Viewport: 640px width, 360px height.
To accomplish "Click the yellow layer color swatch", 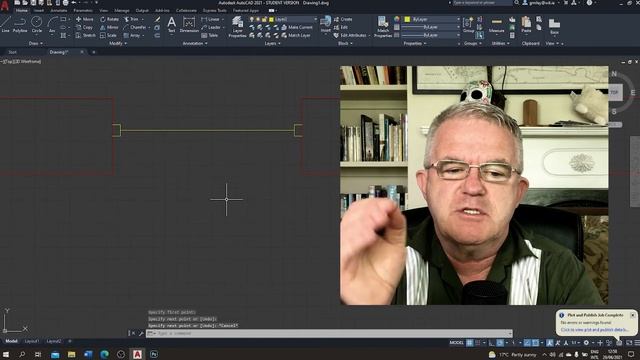I will click(271, 19).
